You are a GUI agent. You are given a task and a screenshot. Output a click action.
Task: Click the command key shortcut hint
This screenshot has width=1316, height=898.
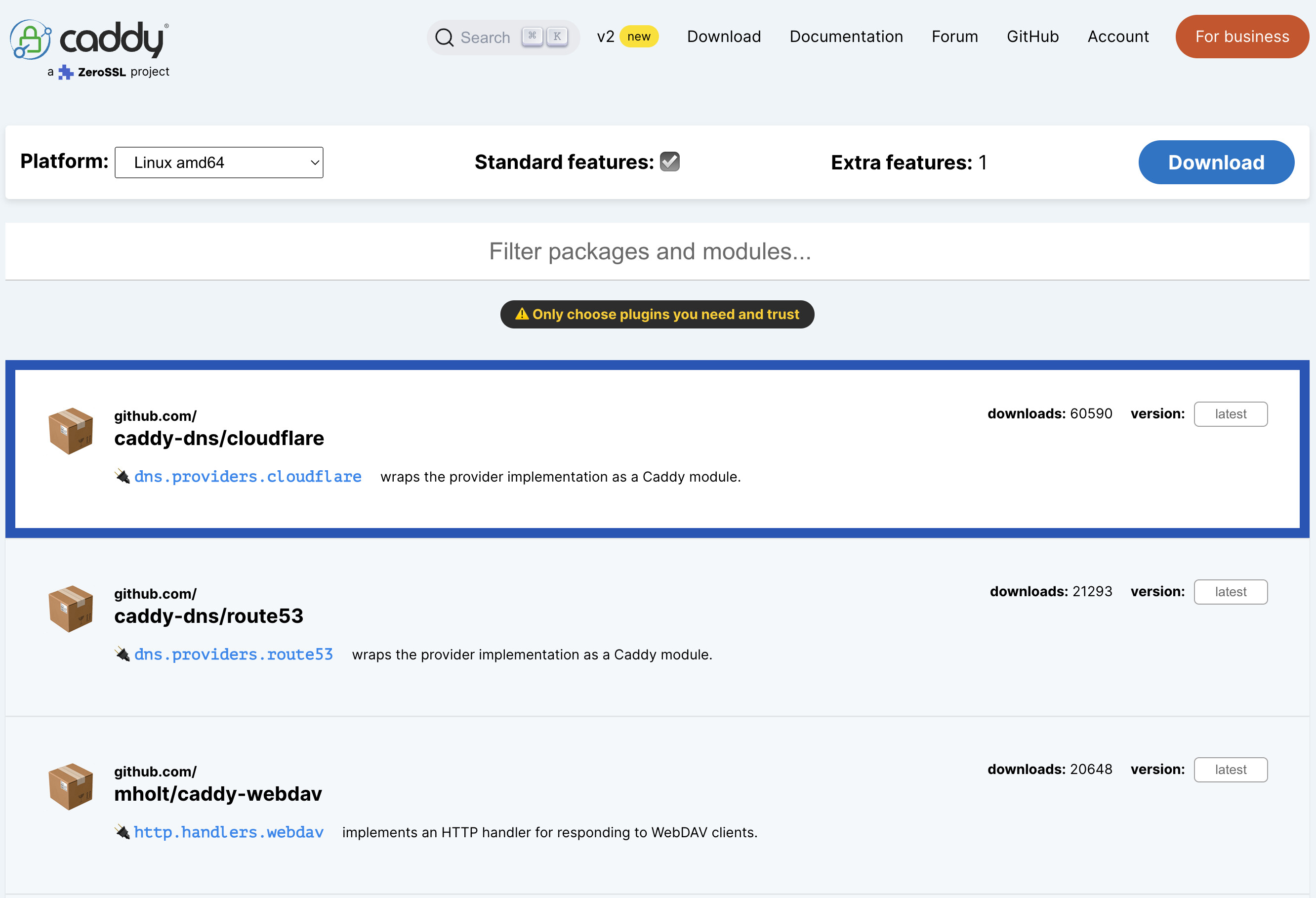[x=533, y=37]
